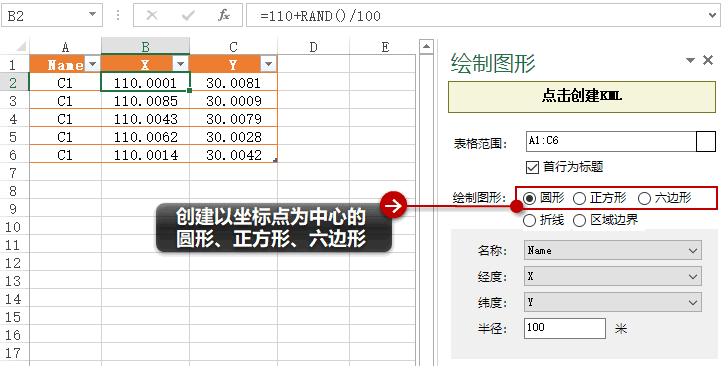The image size is (724, 366).
Task: Select column E header
Action: click(385, 47)
